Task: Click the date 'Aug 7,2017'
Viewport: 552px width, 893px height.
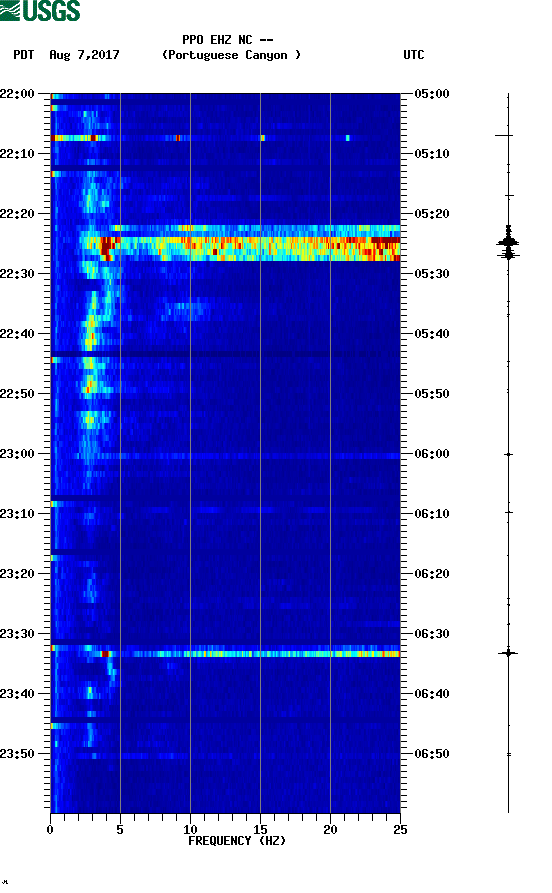Action: coord(84,55)
